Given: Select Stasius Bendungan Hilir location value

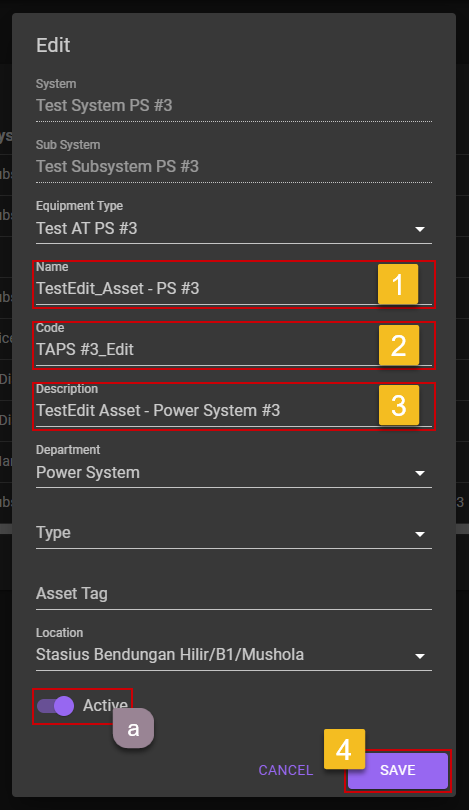Looking at the screenshot, I should pyautogui.click(x=170, y=655).
